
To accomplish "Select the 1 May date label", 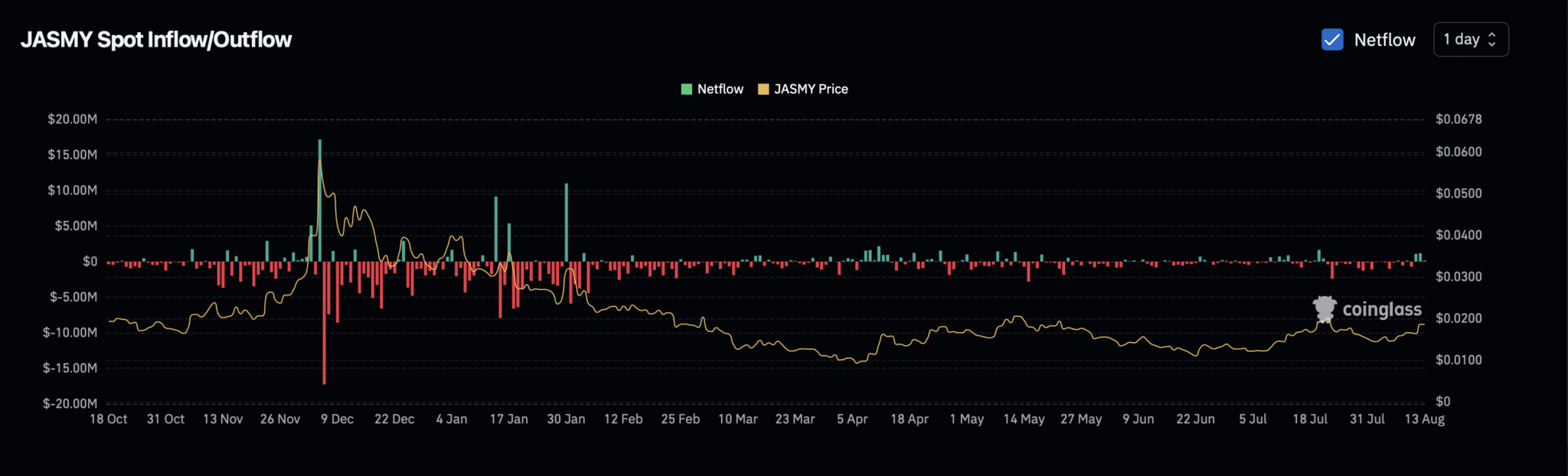I will (x=967, y=419).
